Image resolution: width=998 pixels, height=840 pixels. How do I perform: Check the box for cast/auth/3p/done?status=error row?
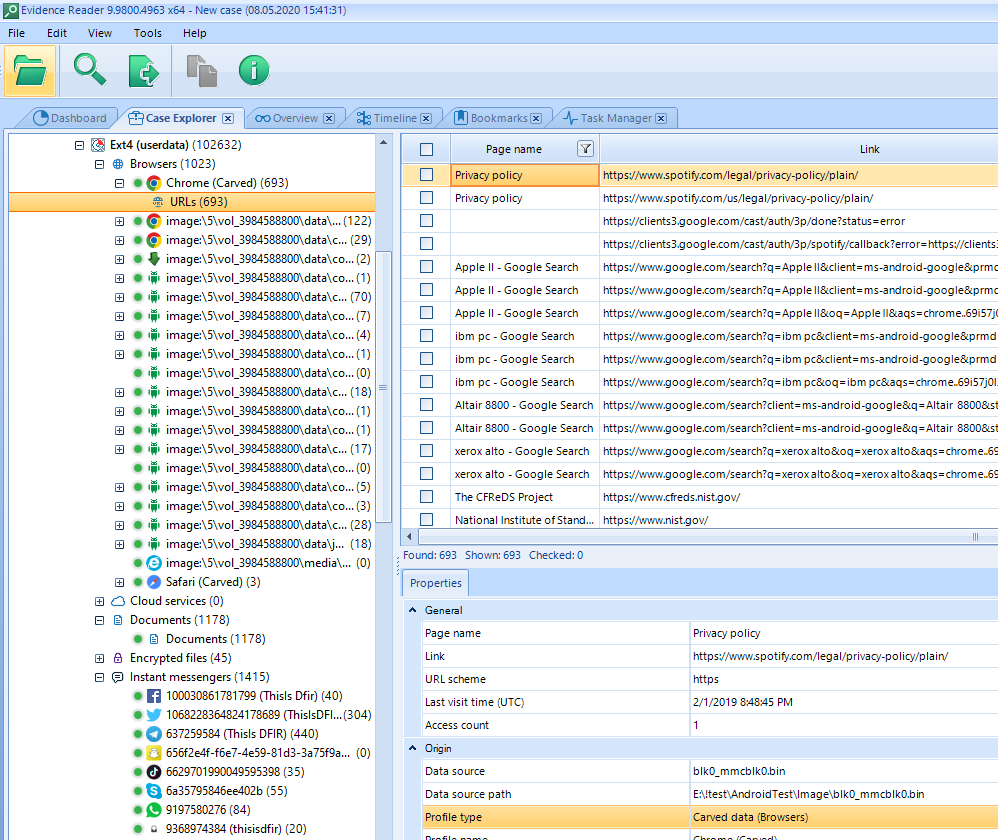click(x=426, y=221)
